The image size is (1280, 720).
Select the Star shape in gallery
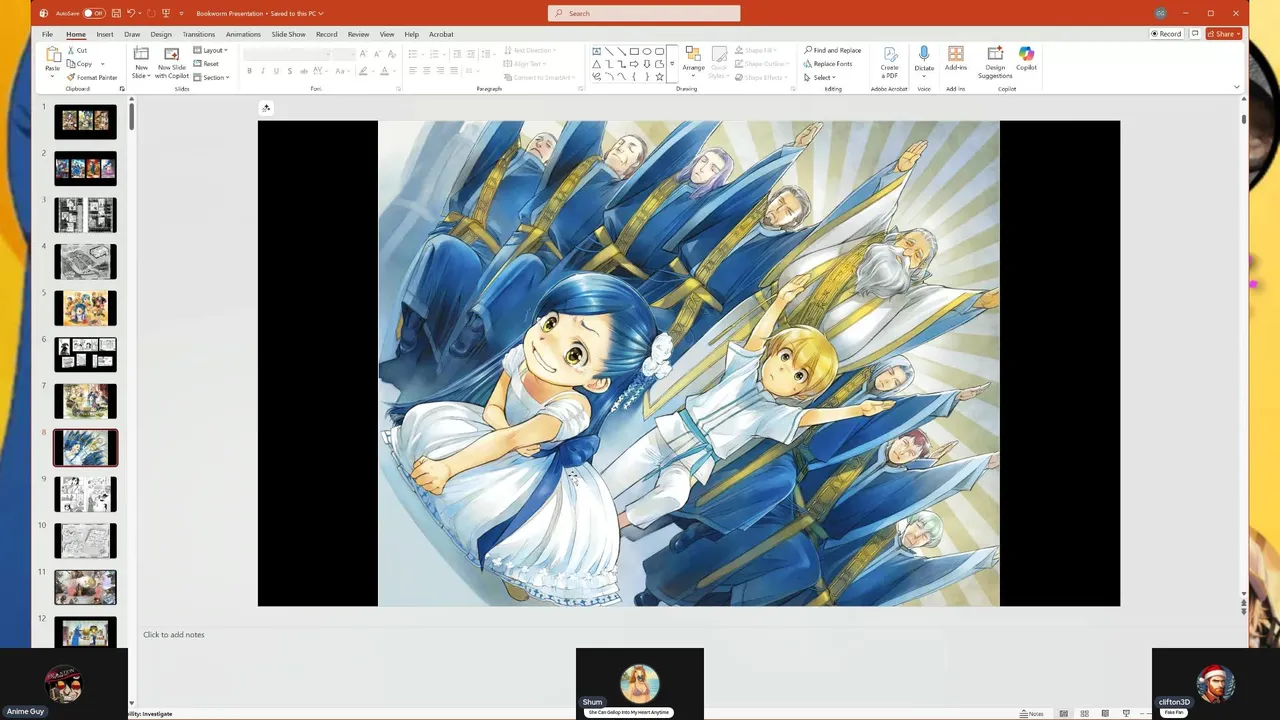659,76
